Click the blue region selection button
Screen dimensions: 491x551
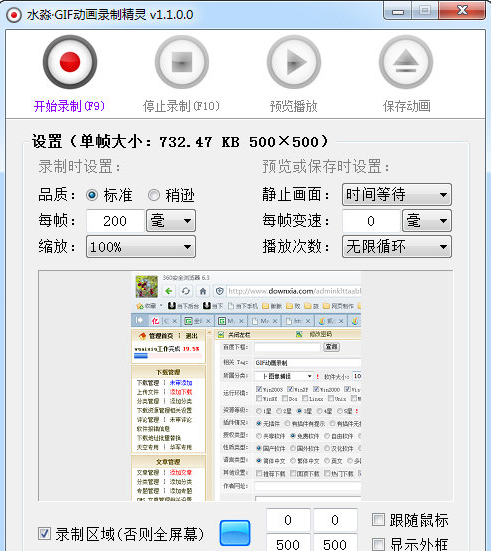click(235, 533)
